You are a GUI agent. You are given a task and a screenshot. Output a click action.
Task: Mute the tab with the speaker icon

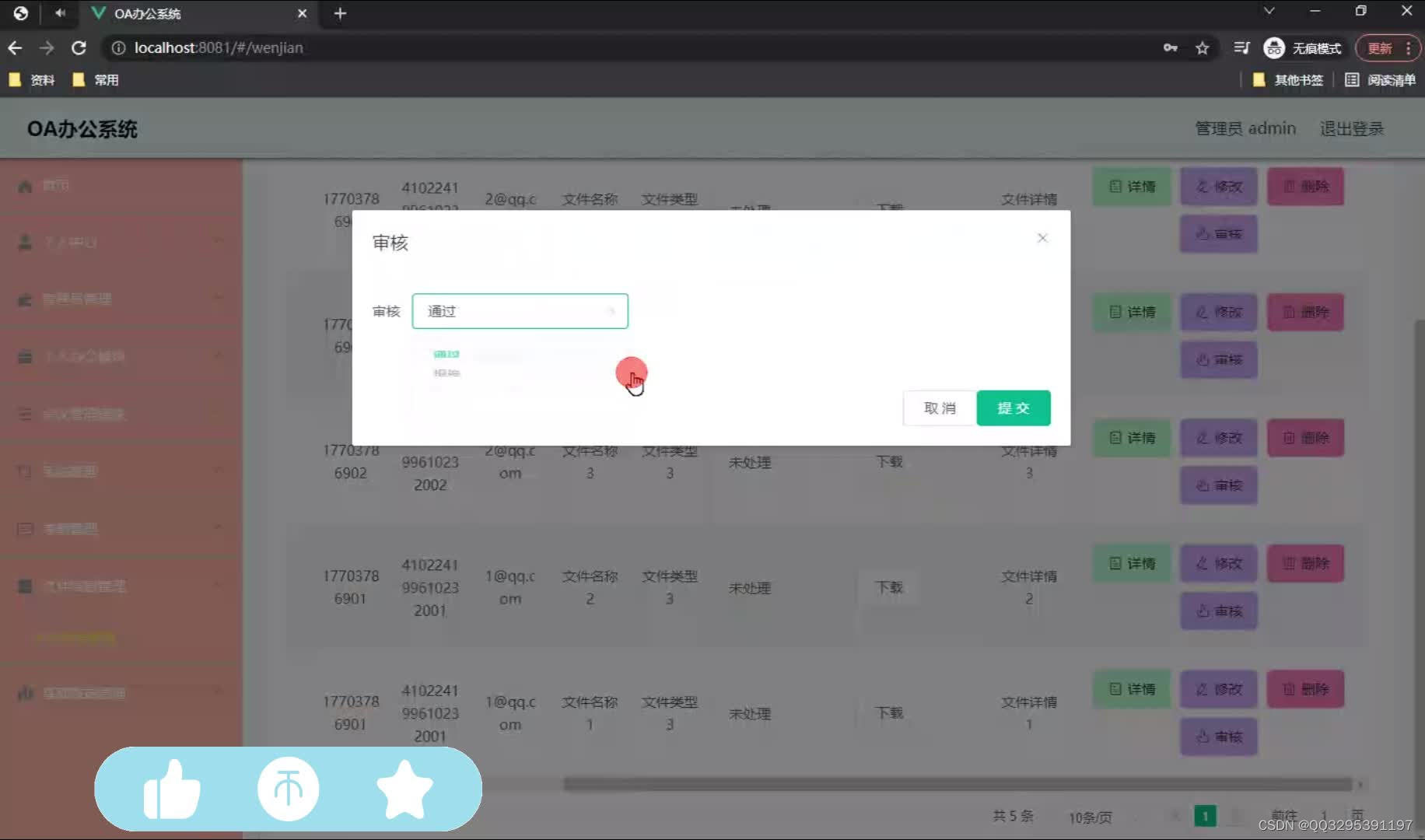point(60,12)
